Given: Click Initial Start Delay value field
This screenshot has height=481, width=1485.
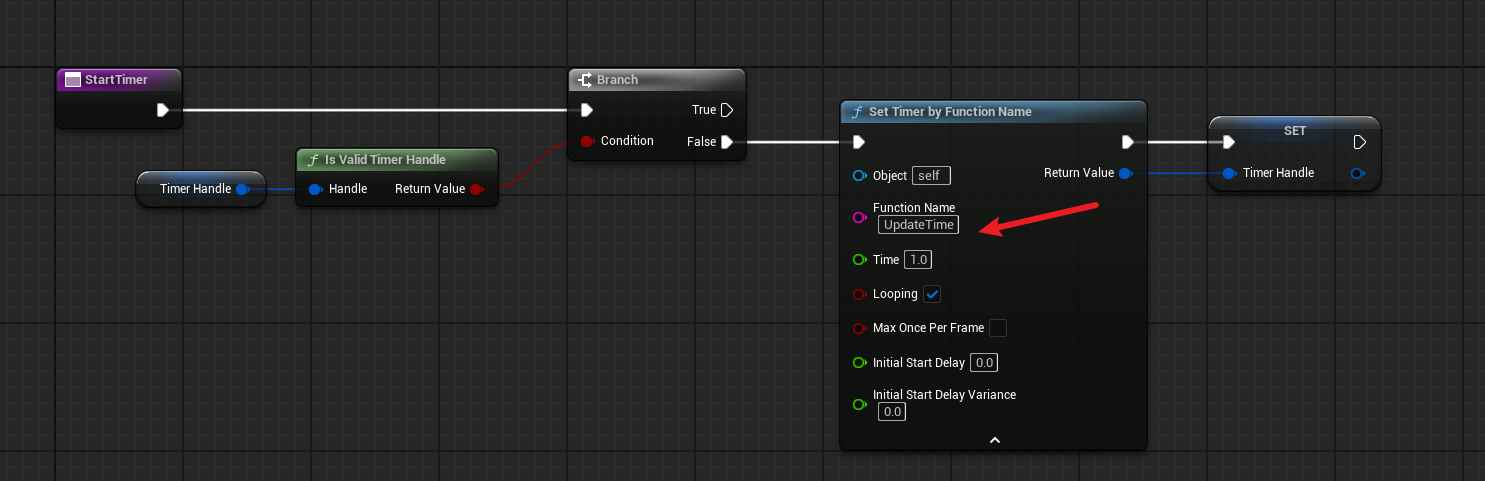Looking at the screenshot, I should pyautogui.click(x=984, y=363).
